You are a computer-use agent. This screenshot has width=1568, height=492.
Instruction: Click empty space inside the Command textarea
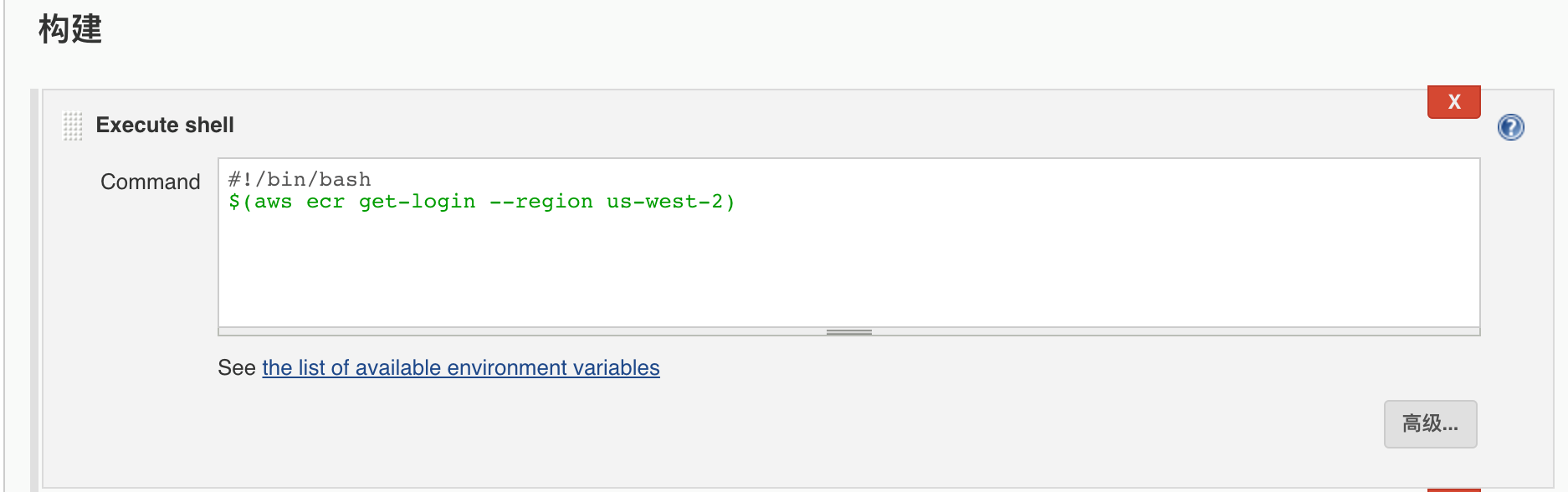[x=837, y=268]
